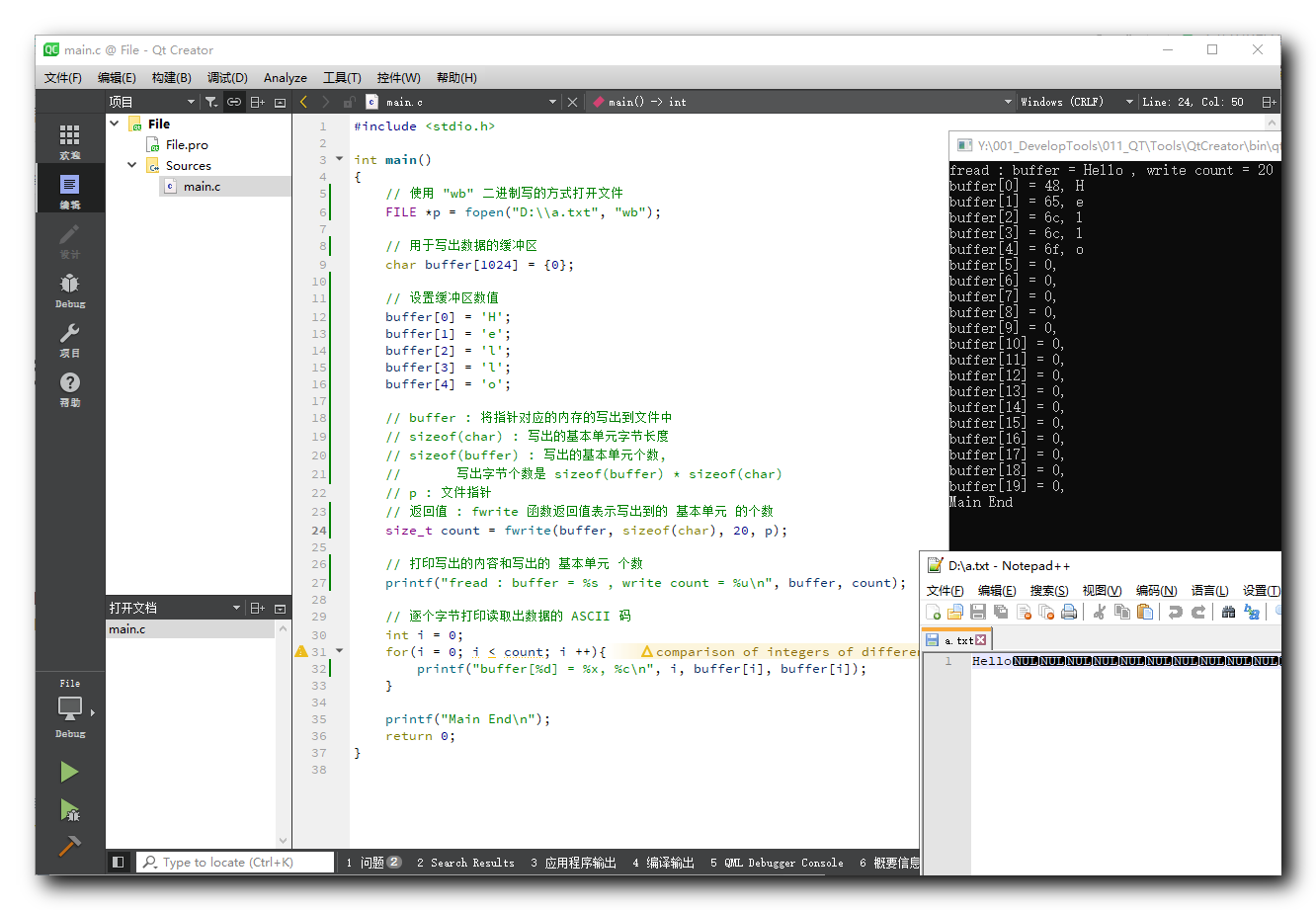Click Save icon in Notepad++ toolbar
This screenshot has height=910, width=1316.
pyautogui.click(x=978, y=613)
